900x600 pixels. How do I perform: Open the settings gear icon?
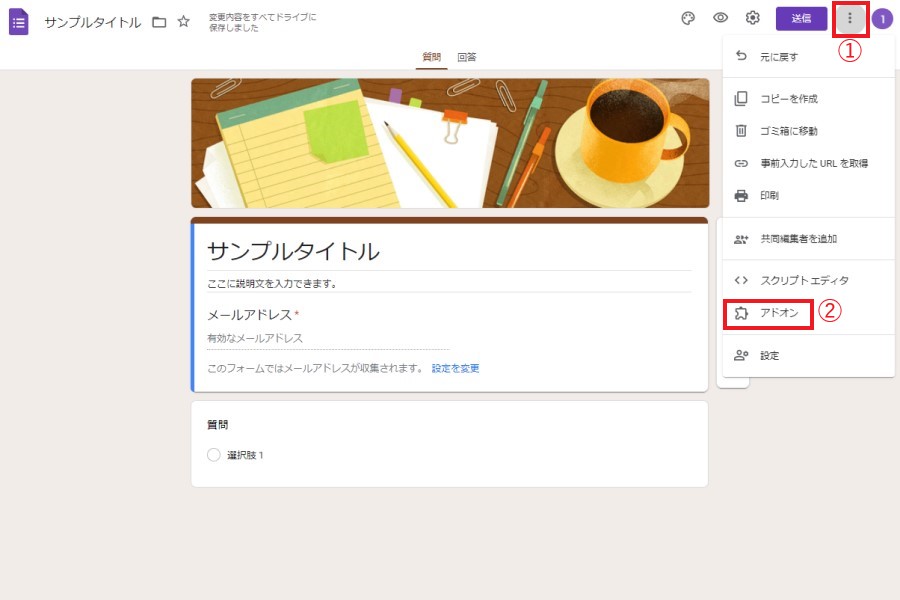753,18
